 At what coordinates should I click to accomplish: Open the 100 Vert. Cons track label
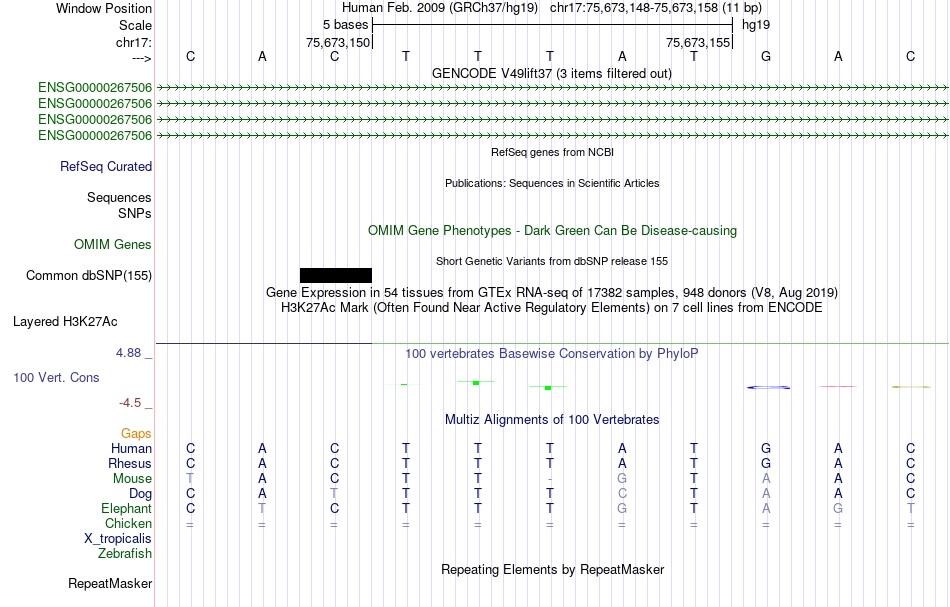tap(56, 377)
